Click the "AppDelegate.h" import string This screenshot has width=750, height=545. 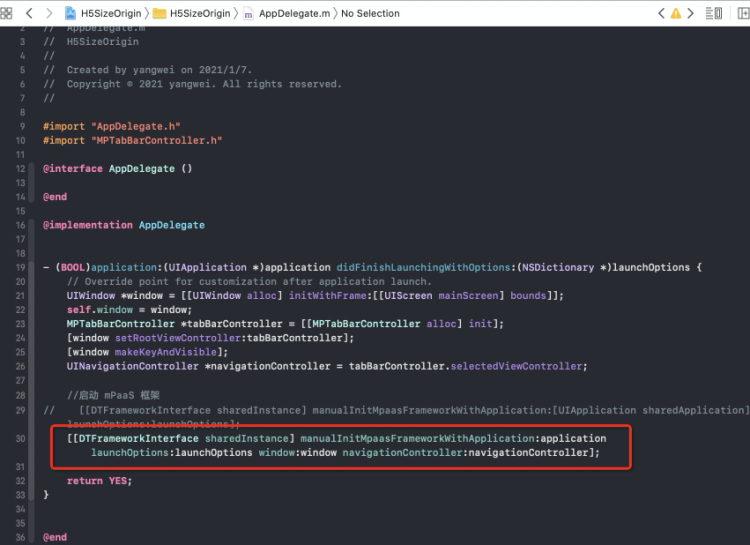click(x=136, y=126)
